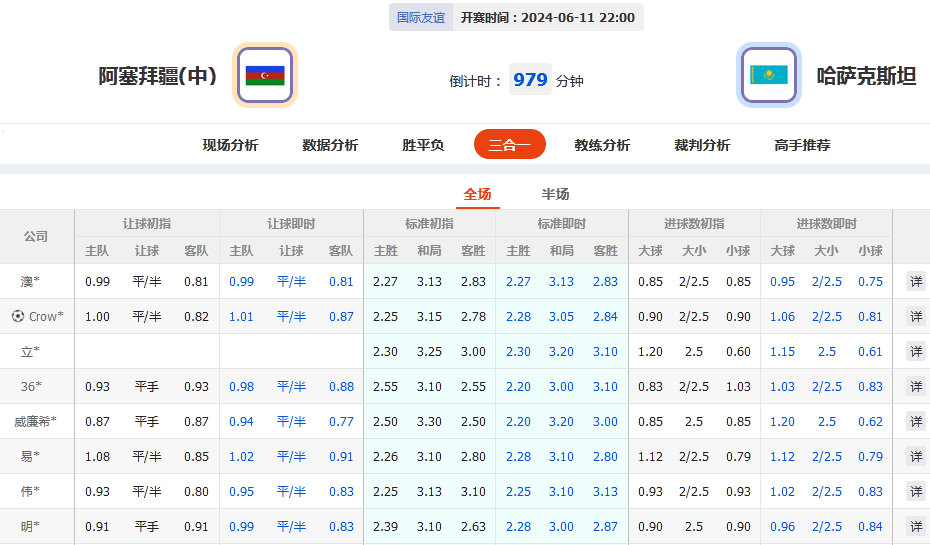Image resolution: width=930 pixels, height=545 pixels.
Task: Switch to the 现场分析 tab
Action: (230, 145)
